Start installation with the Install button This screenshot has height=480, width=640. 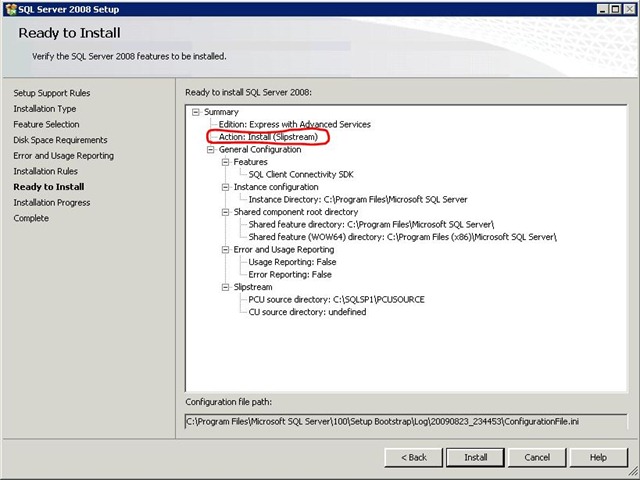click(x=476, y=458)
